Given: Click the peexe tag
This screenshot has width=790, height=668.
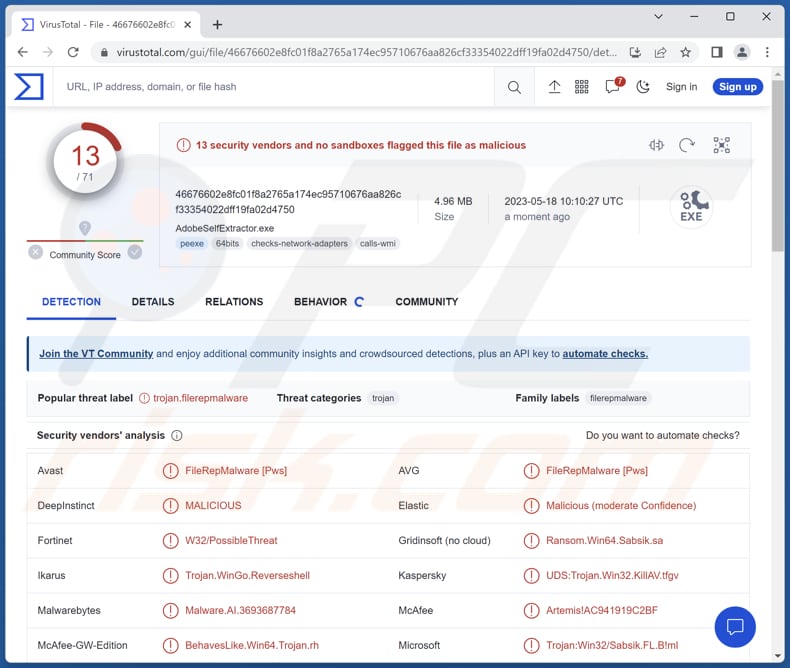Looking at the screenshot, I should coord(191,243).
